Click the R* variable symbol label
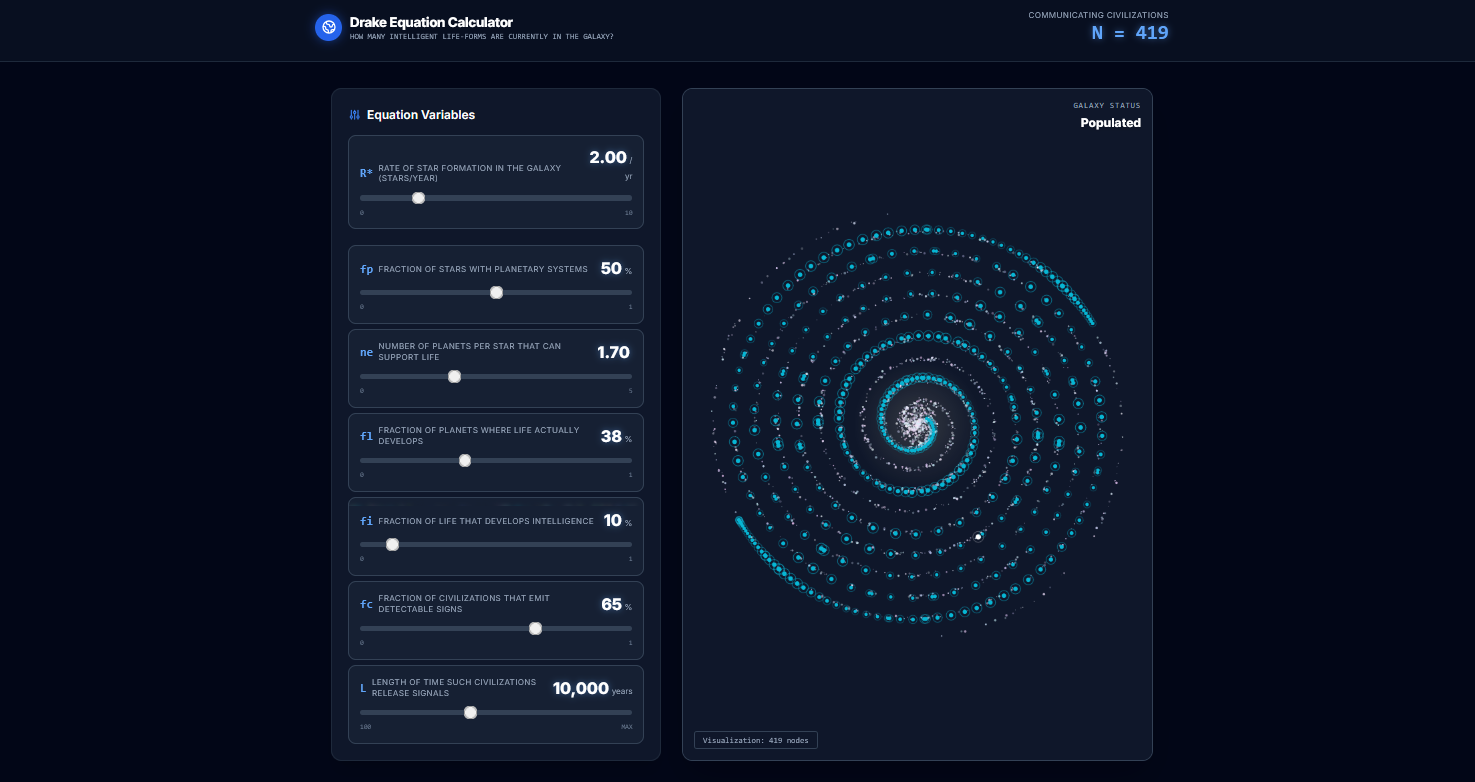This screenshot has width=1475, height=782. point(366,172)
